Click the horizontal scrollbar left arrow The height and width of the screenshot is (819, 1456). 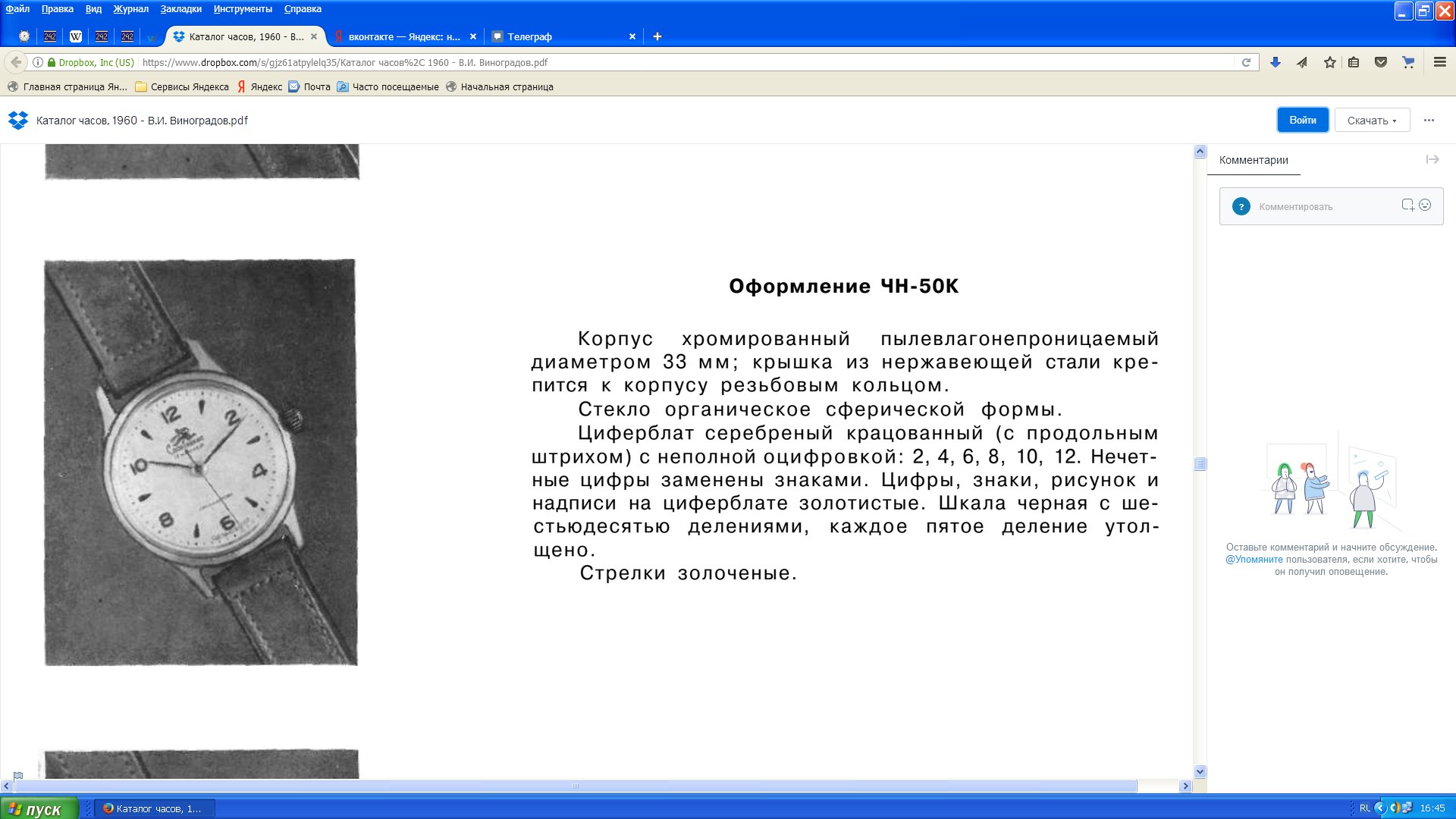pyautogui.click(x=7, y=786)
